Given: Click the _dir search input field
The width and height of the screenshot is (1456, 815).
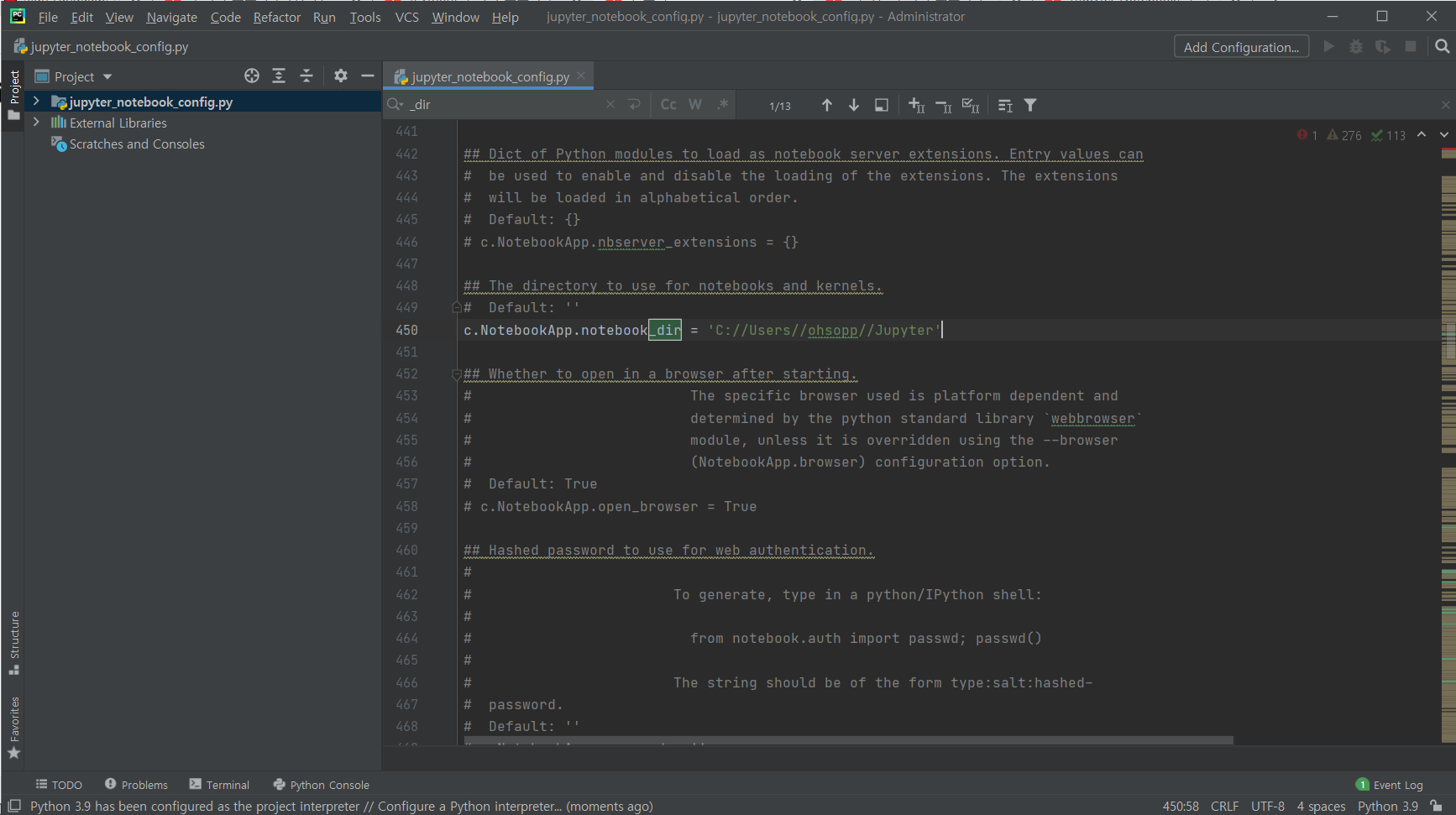Looking at the screenshot, I should click(x=504, y=105).
